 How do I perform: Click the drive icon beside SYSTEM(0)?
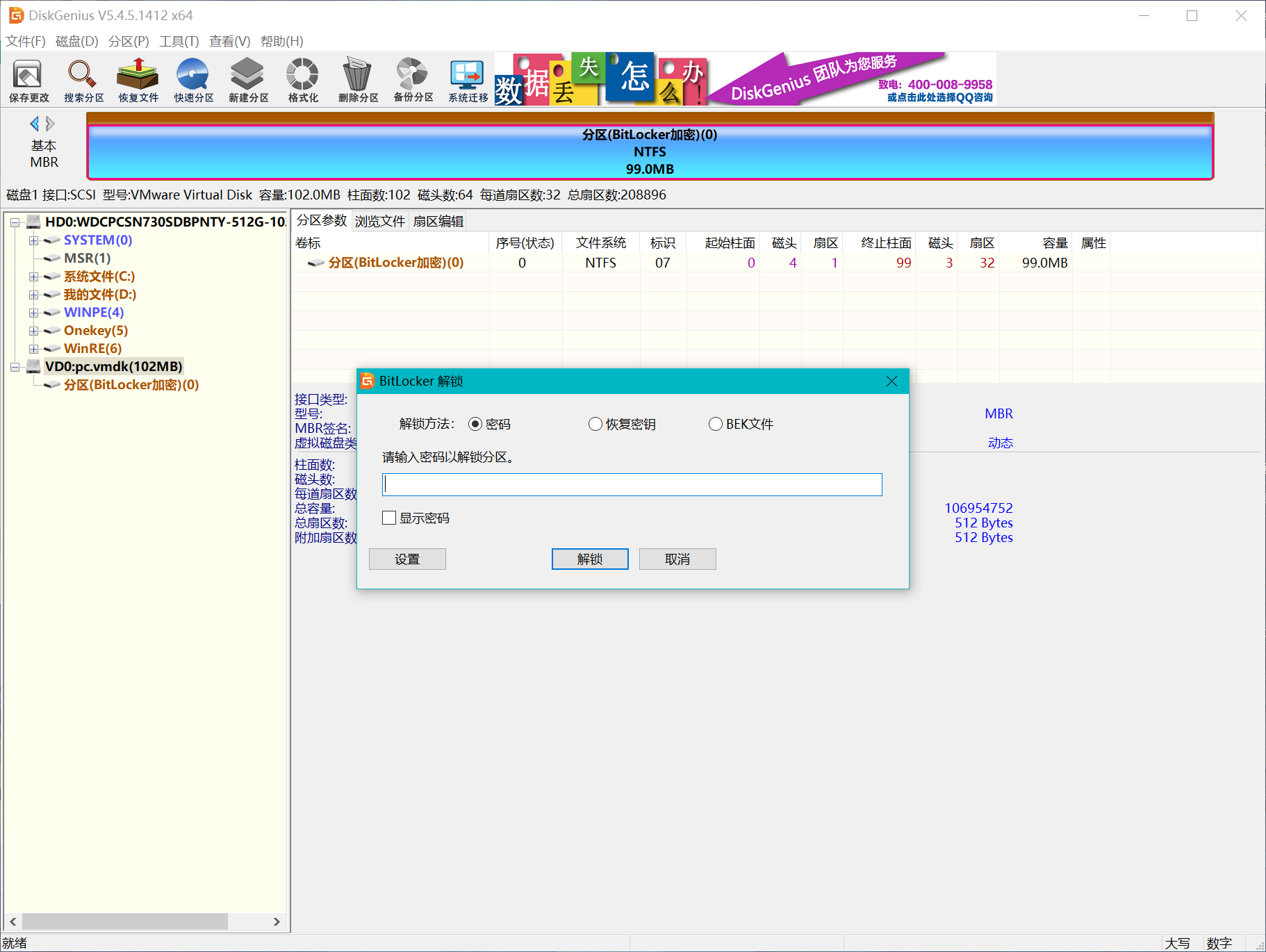[51, 240]
